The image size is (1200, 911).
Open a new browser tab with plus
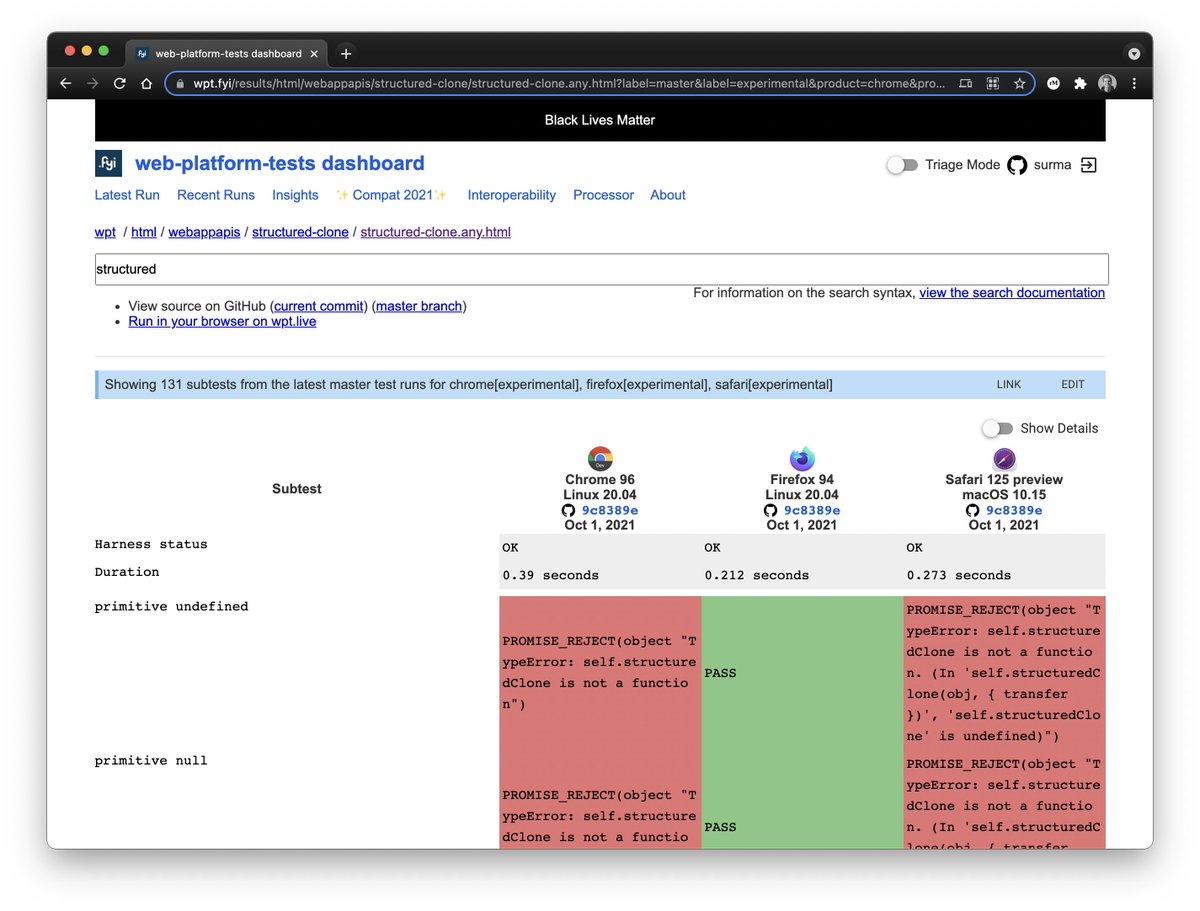point(346,54)
